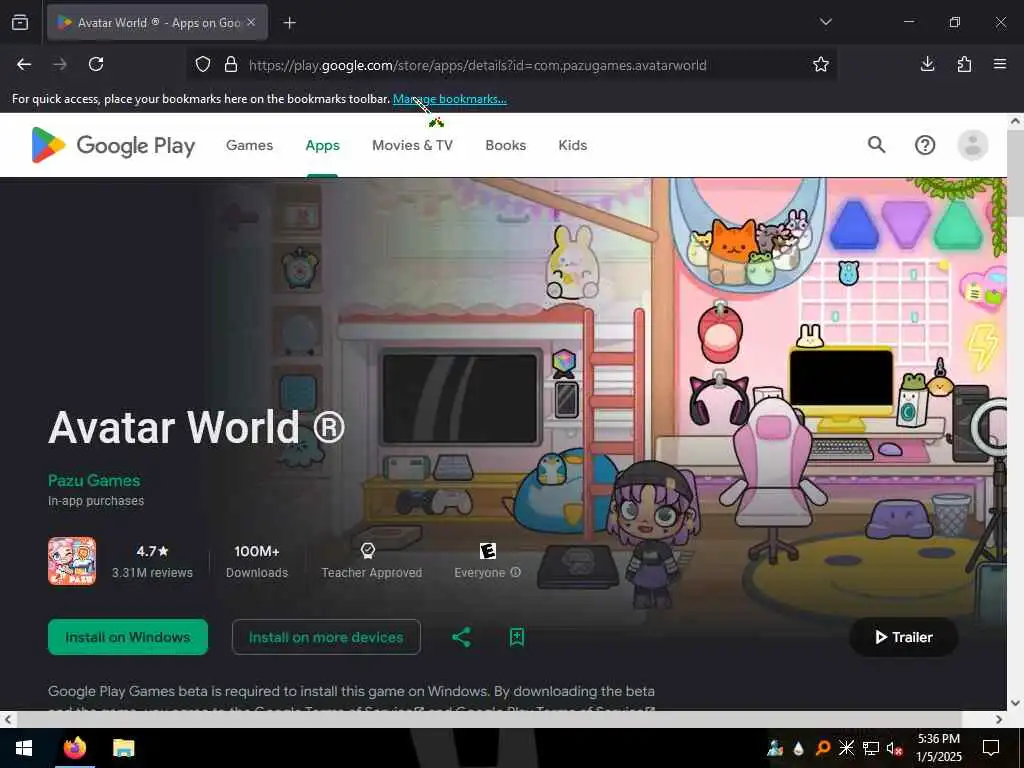Go back to the previous page
The height and width of the screenshot is (768, 1024).
coord(24,64)
